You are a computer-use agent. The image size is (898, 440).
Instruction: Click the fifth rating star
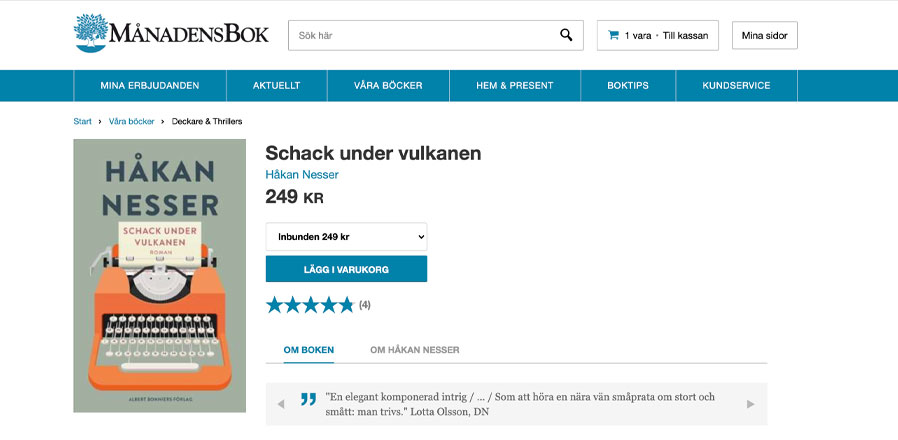(346, 305)
